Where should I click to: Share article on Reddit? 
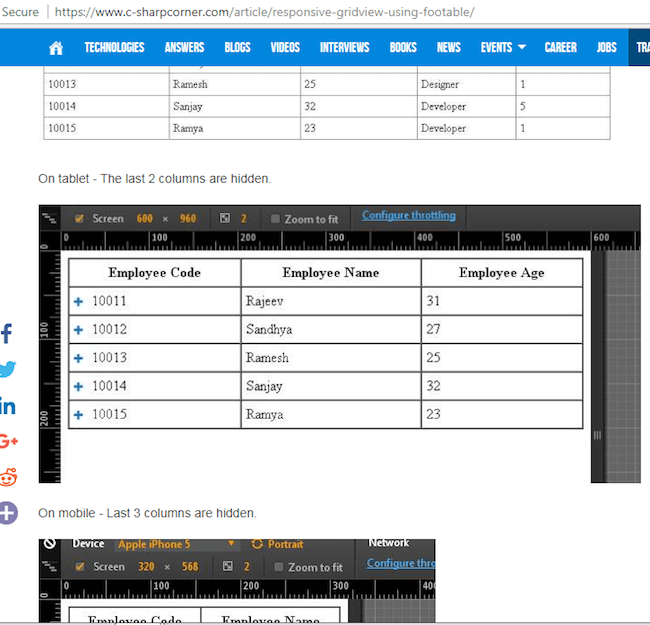point(8,477)
